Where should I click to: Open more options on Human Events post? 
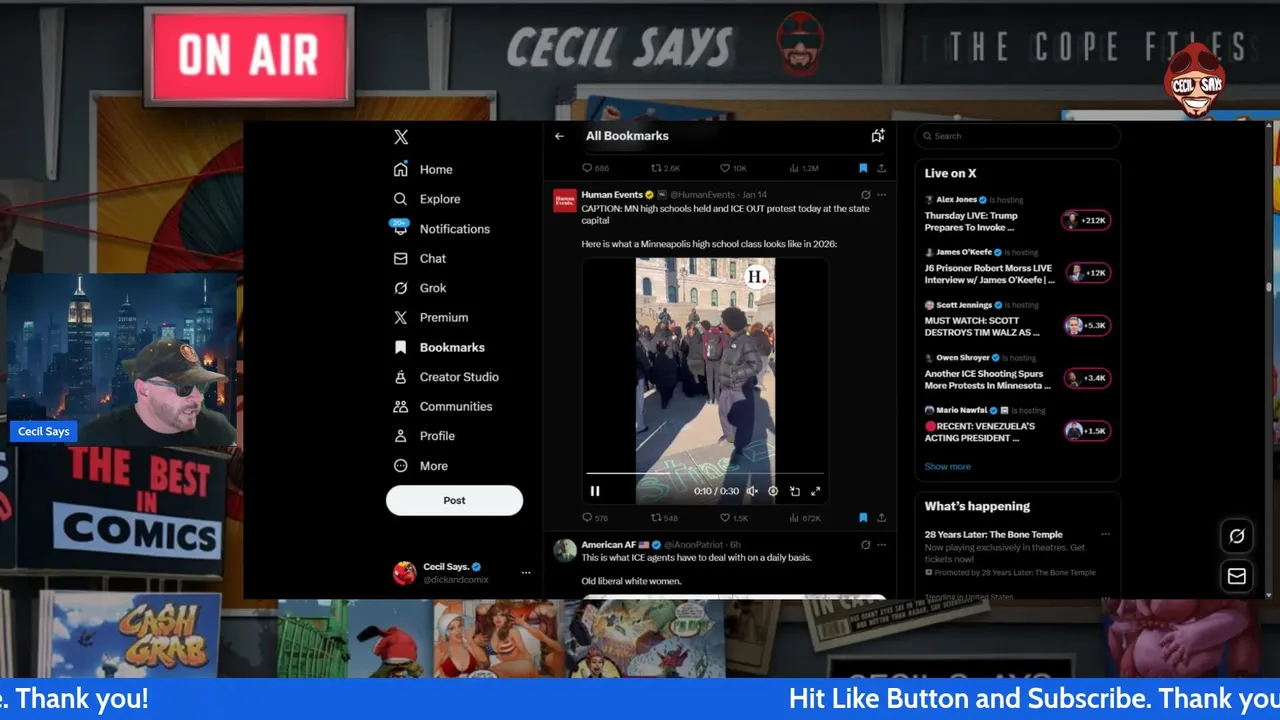[881, 195]
